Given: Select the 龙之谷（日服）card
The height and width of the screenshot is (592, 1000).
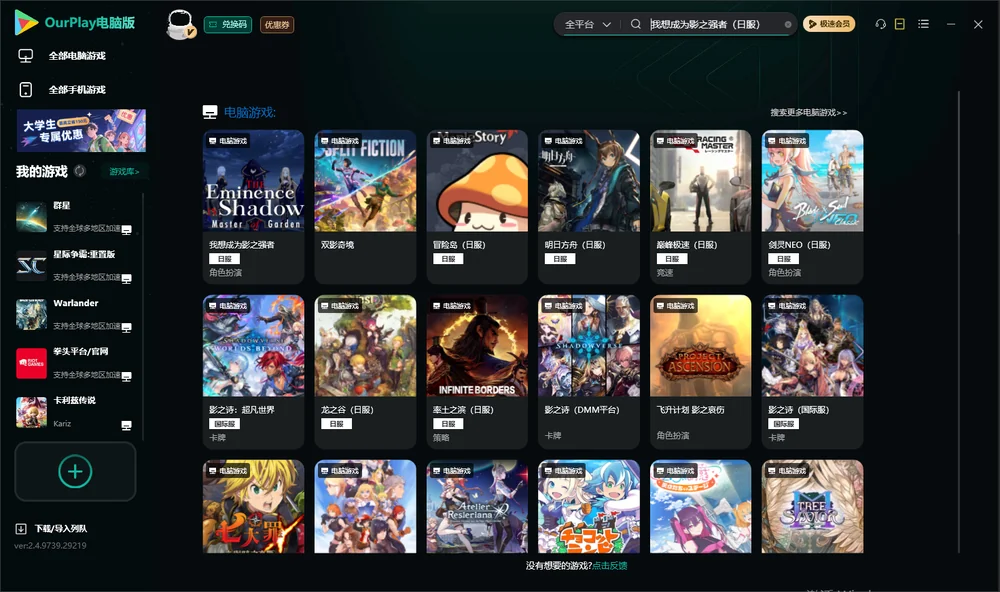Looking at the screenshot, I should click(365, 372).
